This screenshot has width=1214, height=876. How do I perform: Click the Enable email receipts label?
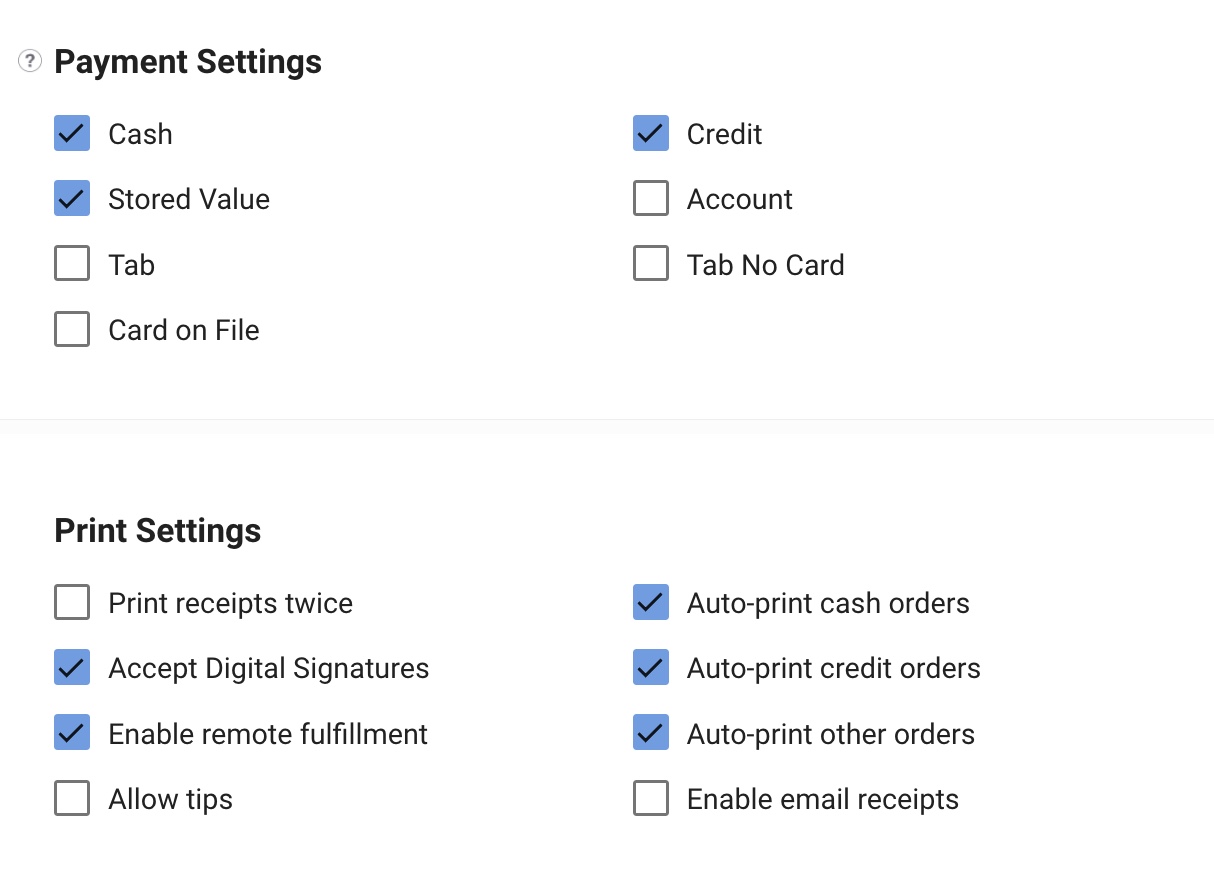(x=823, y=800)
